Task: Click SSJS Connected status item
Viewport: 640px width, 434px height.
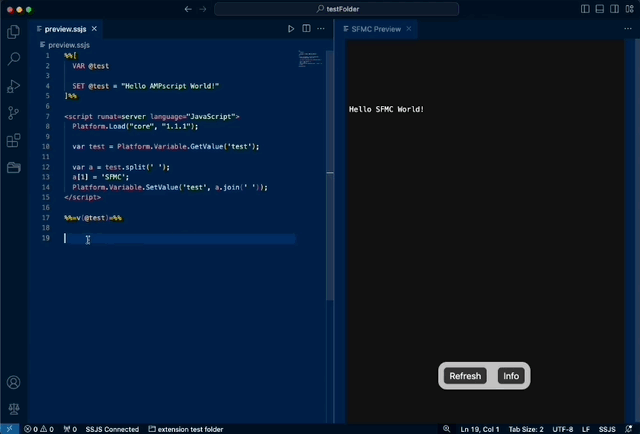Action: coord(112,429)
